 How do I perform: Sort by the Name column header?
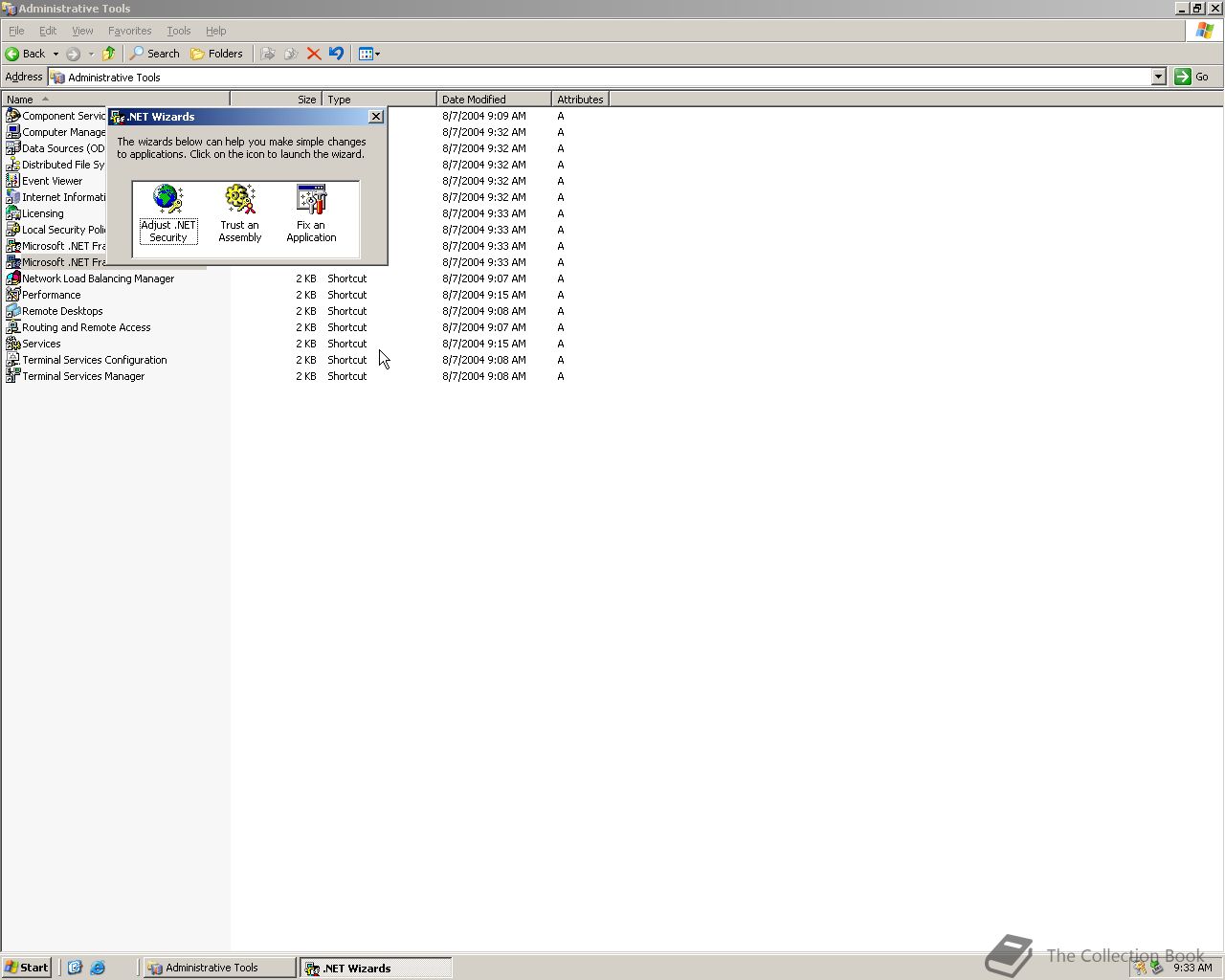point(115,100)
